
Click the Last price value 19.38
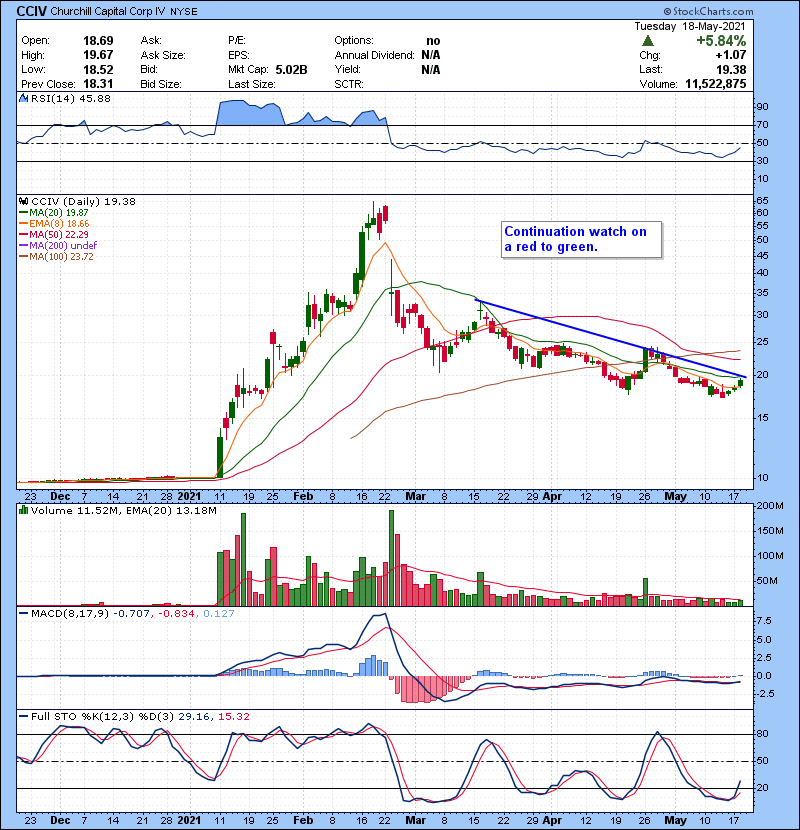[731, 69]
